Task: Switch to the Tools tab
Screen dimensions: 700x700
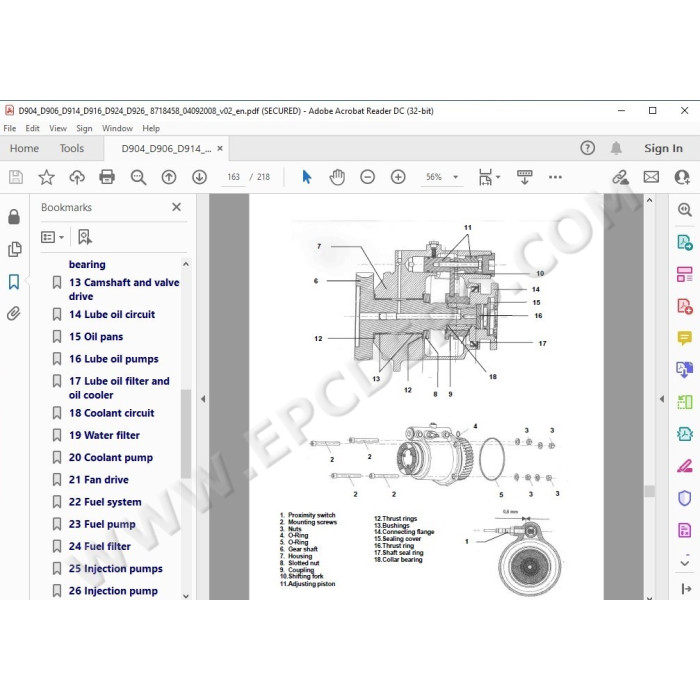Action: 71,148
